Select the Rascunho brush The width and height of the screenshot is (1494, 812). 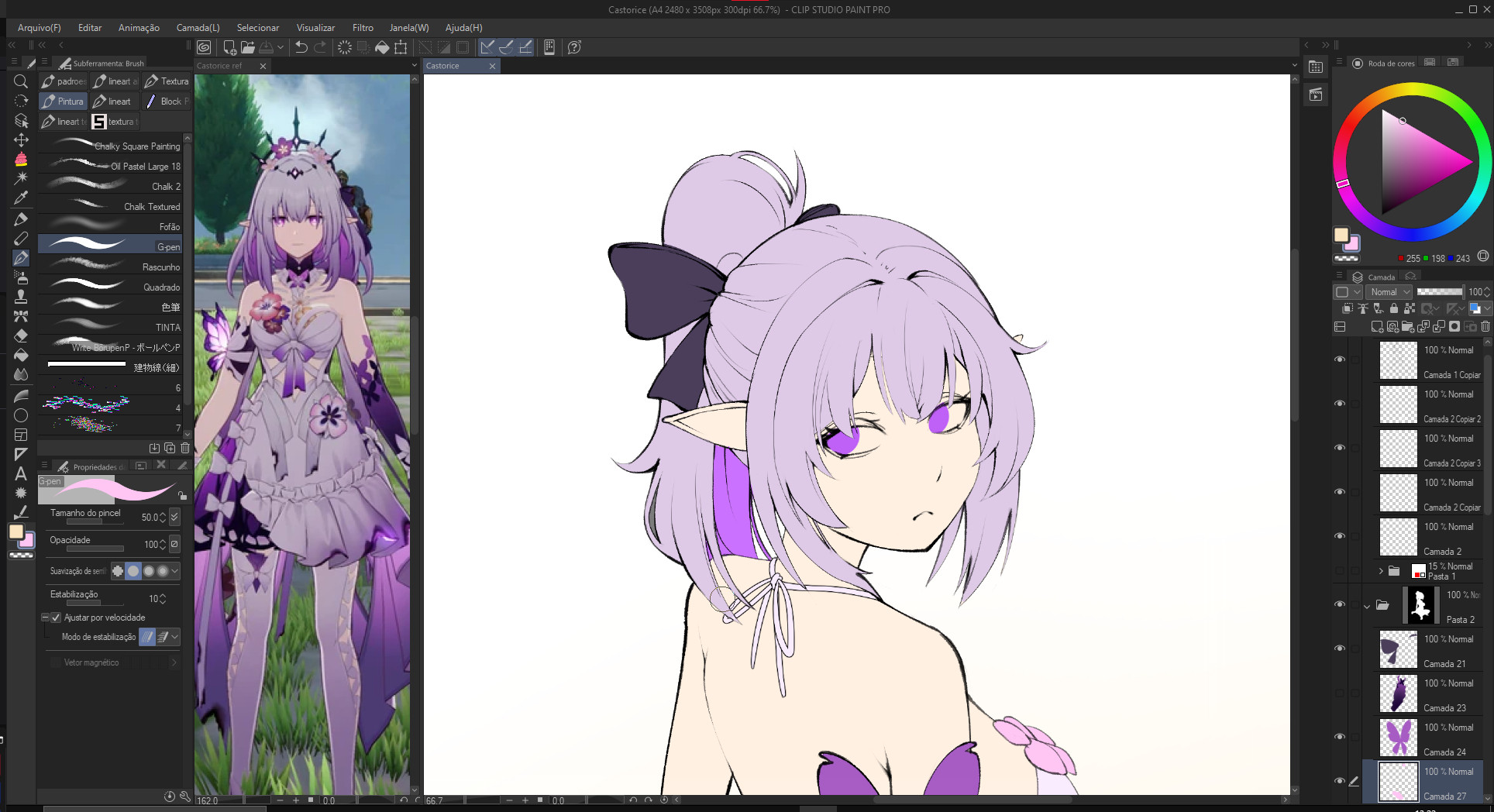tap(110, 266)
